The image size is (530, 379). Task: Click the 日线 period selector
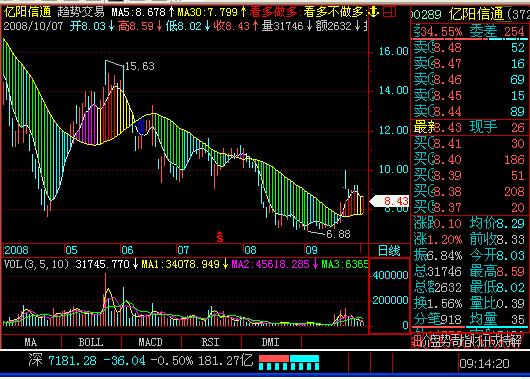tap(389, 251)
